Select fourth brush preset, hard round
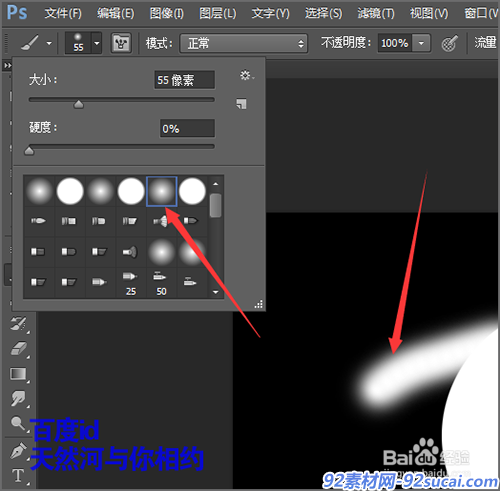Screen dimensions: 500x491 [131, 191]
